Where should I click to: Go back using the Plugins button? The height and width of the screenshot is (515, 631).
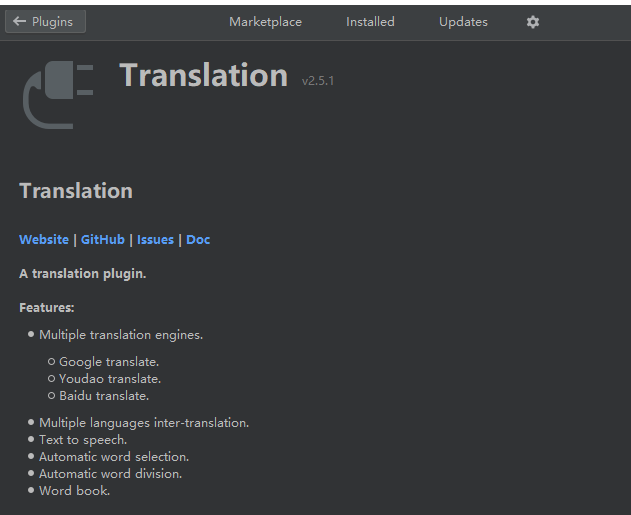(x=45, y=22)
